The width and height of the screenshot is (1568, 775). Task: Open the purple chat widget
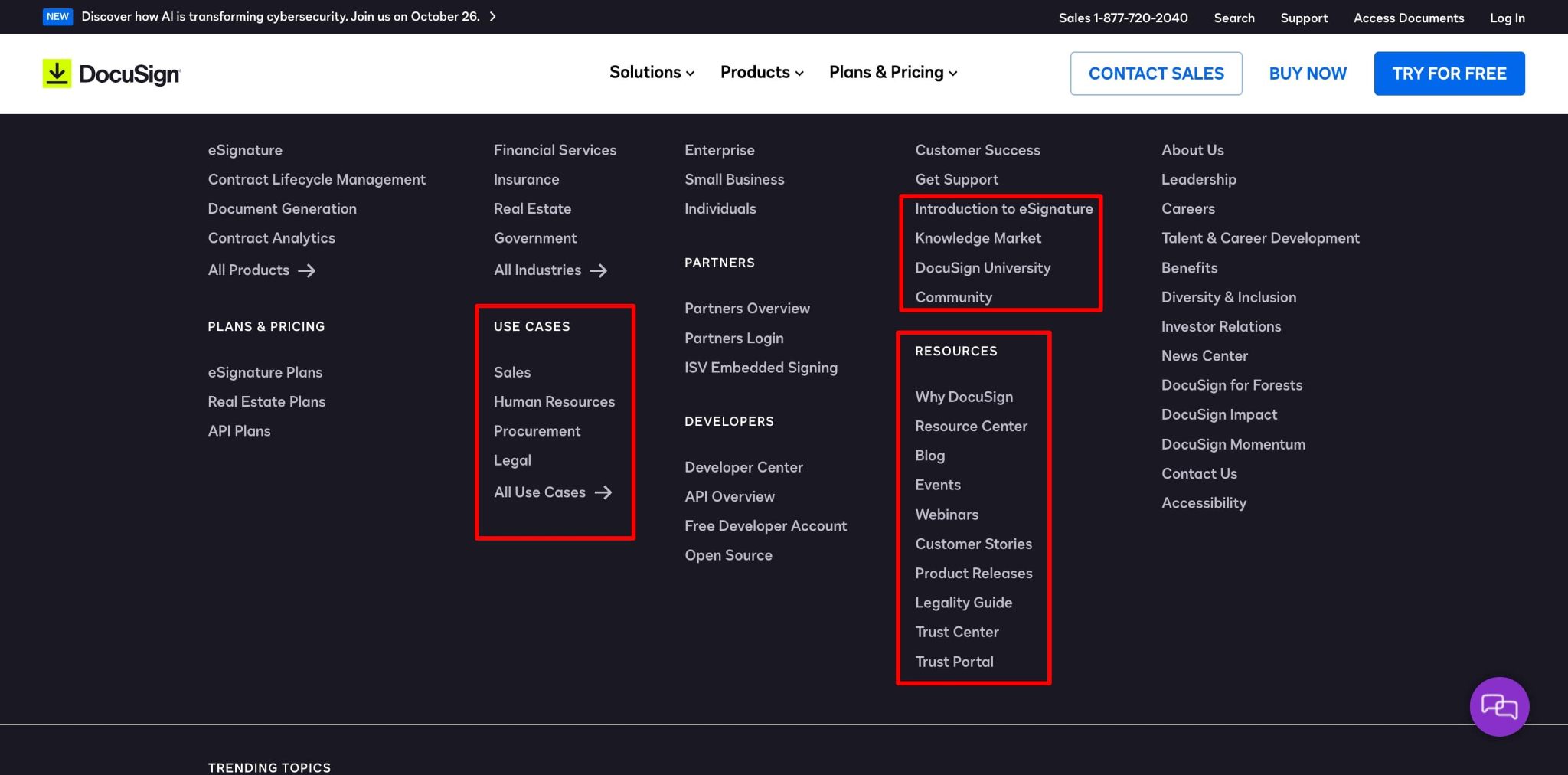[1498, 705]
